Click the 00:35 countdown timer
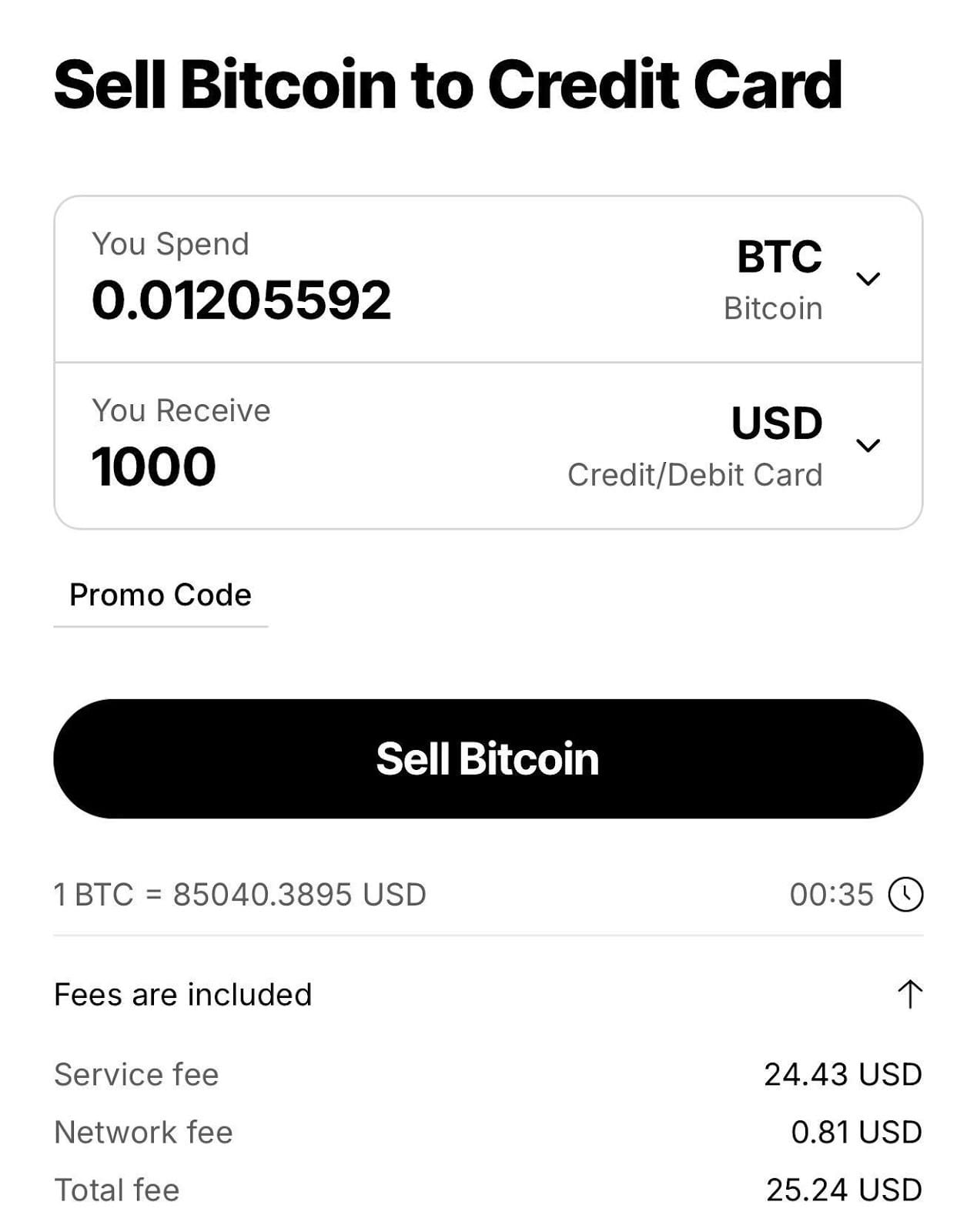Image resolution: width=977 pixels, height=1232 pixels. [x=831, y=895]
